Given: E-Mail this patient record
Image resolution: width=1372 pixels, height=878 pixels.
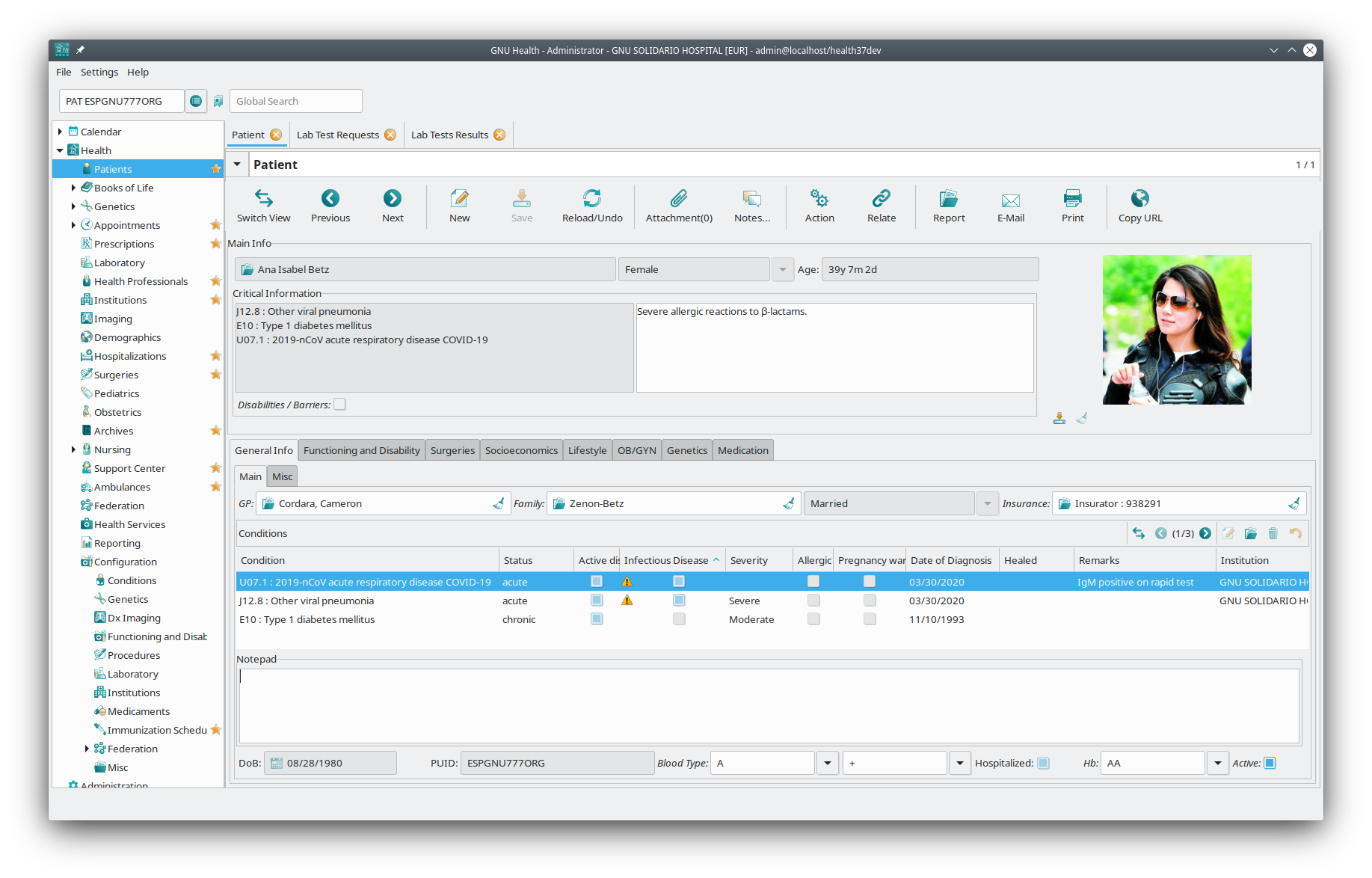Looking at the screenshot, I should coord(1010,206).
